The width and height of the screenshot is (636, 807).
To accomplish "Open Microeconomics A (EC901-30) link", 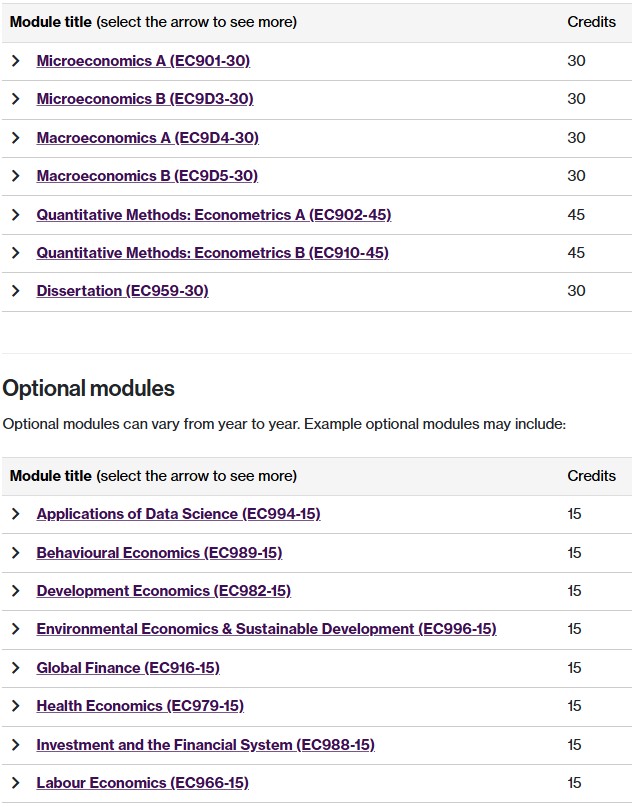I will pos(143,61).
